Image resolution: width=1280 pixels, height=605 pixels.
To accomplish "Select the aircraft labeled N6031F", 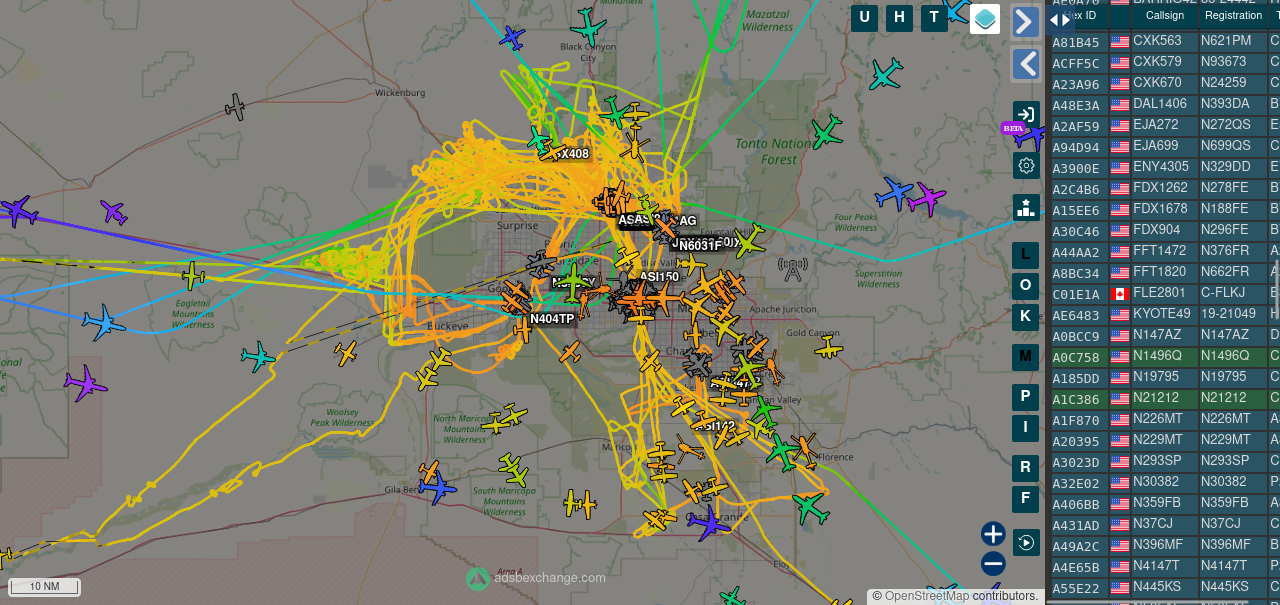I will 700,245.
